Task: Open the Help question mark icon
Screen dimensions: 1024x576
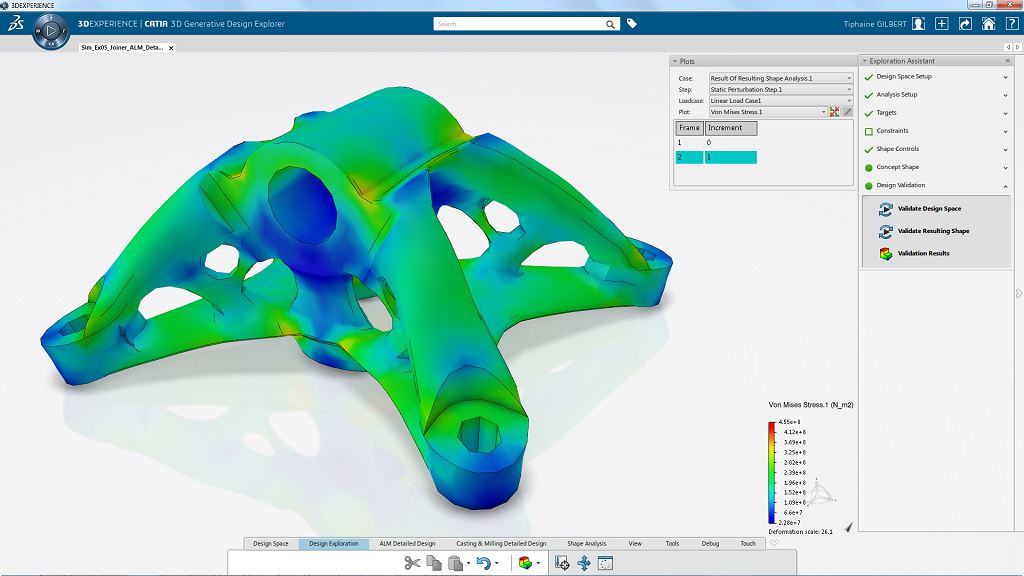Action: coord(1011,24)
